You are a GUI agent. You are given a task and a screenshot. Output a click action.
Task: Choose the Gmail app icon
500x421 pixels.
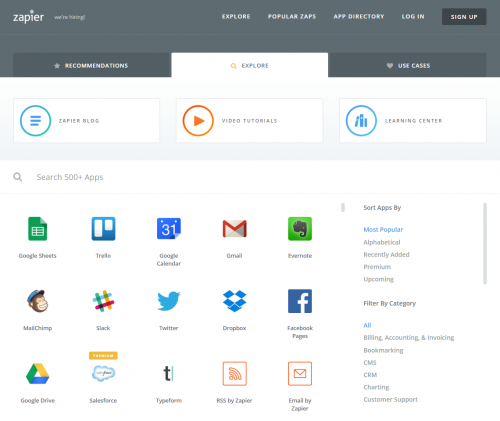pos(234,229)
